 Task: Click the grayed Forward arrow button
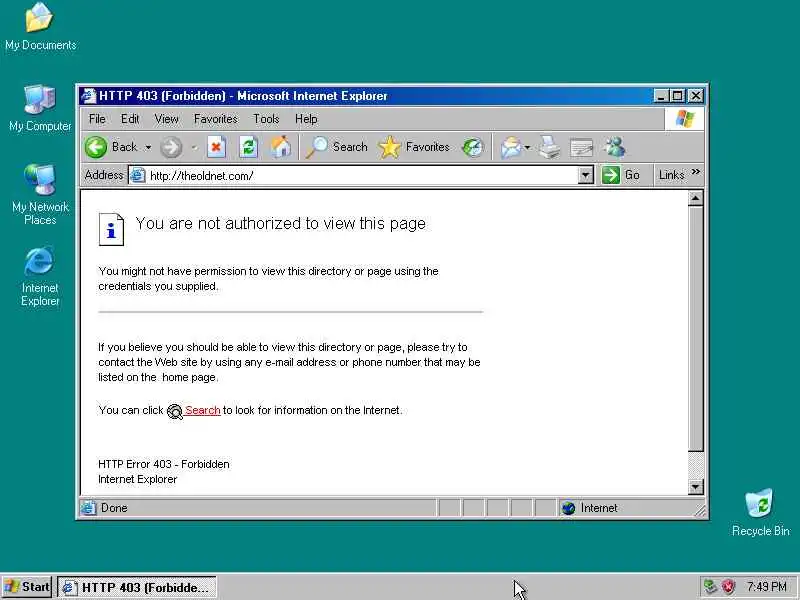[171, 147]
